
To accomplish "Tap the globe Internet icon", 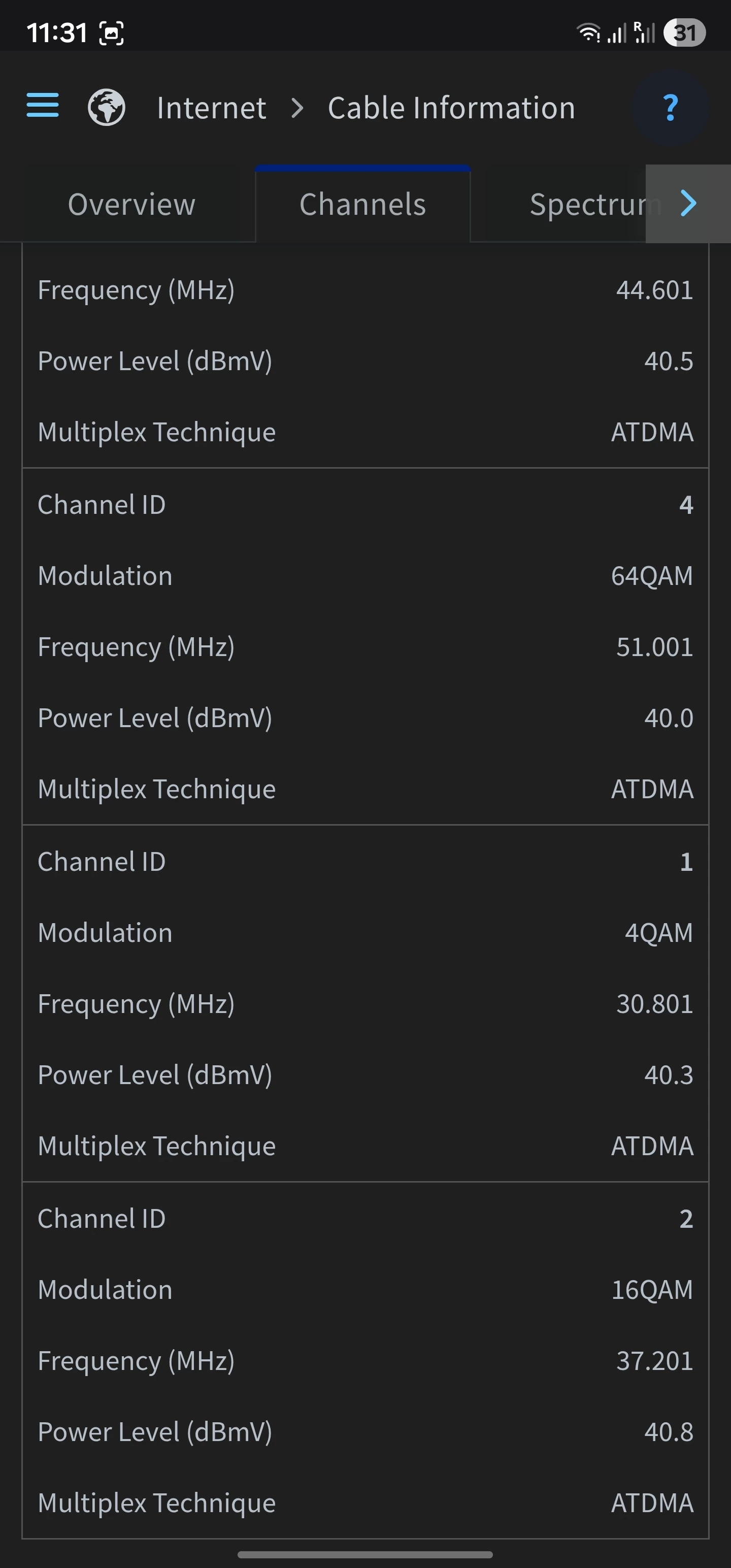I will click(107, 108).
